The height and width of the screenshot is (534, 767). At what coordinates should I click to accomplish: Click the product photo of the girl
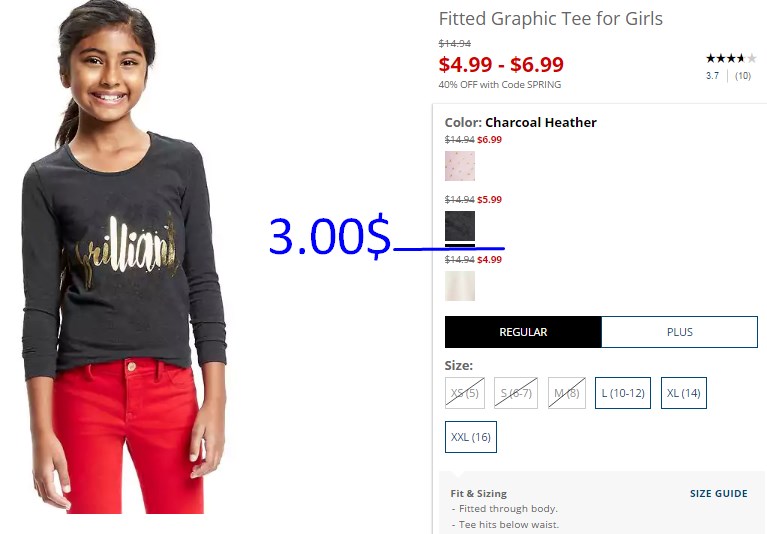[x=124, y=257]
